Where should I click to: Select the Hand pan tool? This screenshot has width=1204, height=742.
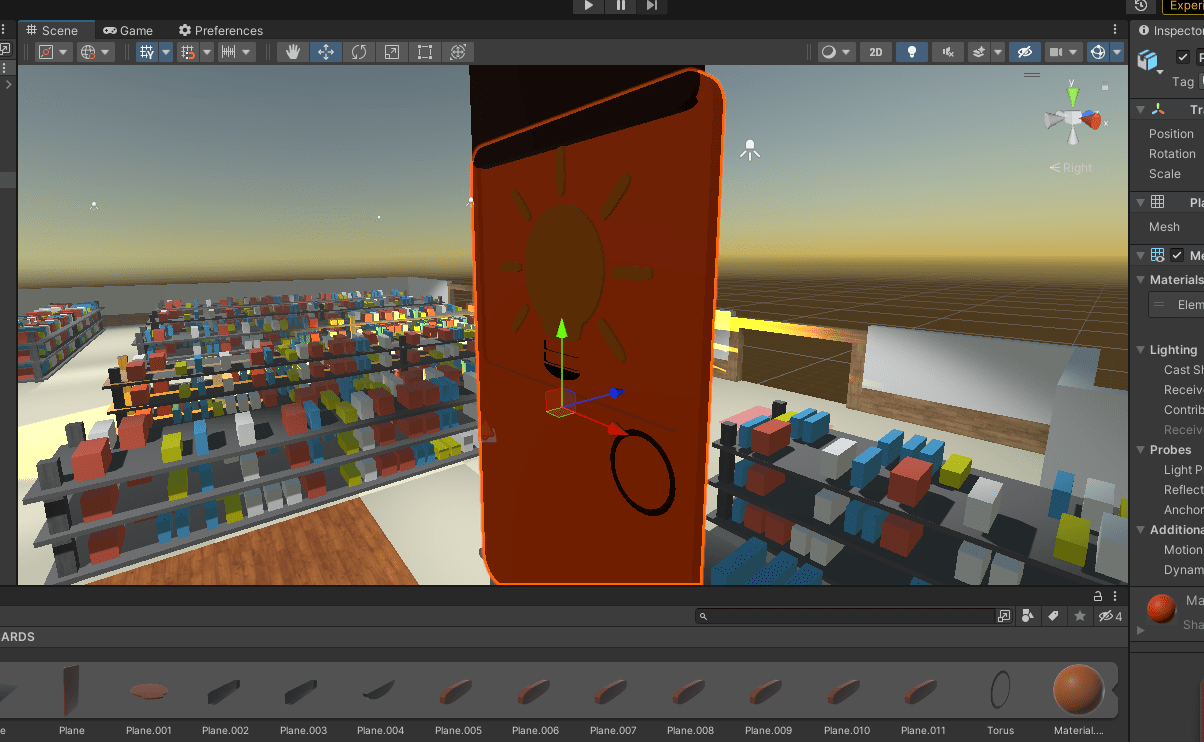point(292,52)
